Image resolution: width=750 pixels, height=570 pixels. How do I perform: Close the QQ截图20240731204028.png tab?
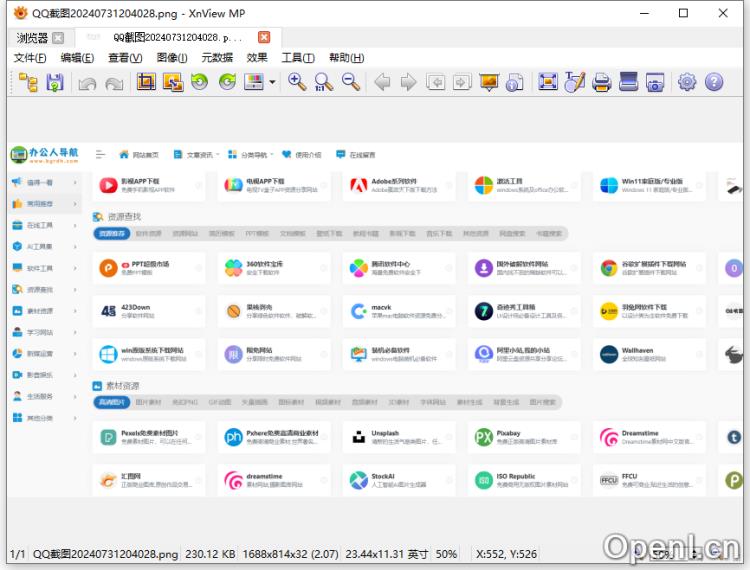click(x=264, y=38)
